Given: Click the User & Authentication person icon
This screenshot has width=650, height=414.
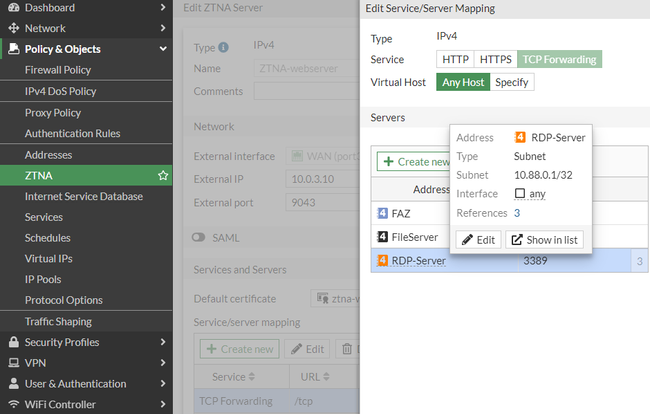Looking at the screenshot, I should click(x=13, y=384).
